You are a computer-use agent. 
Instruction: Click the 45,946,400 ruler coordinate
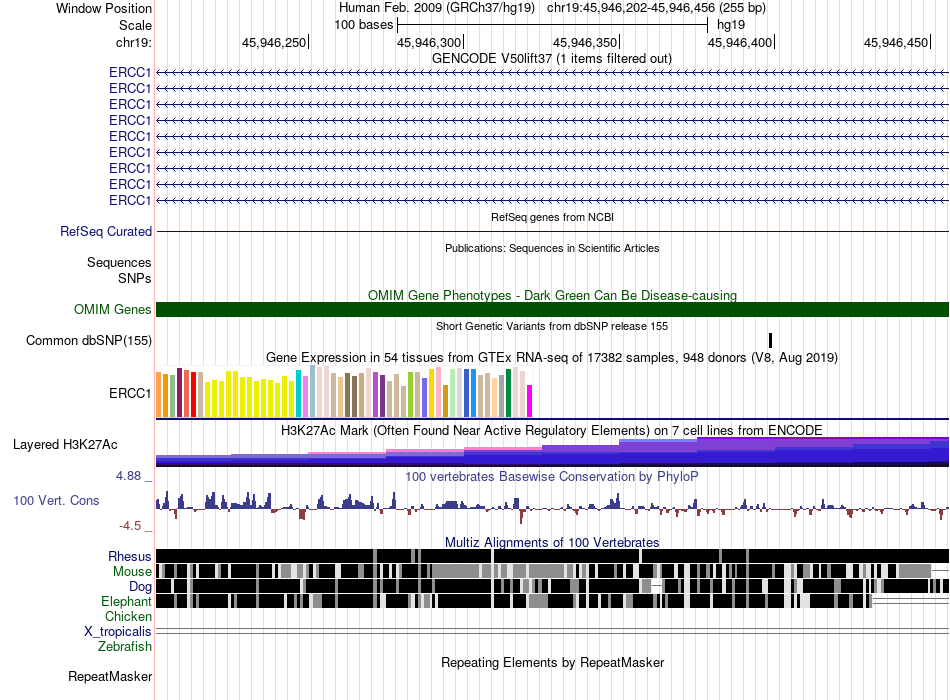pos(740,42)
